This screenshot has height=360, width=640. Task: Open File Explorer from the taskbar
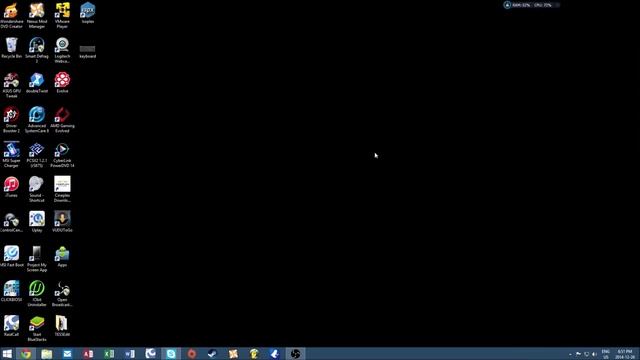[47, 353]
